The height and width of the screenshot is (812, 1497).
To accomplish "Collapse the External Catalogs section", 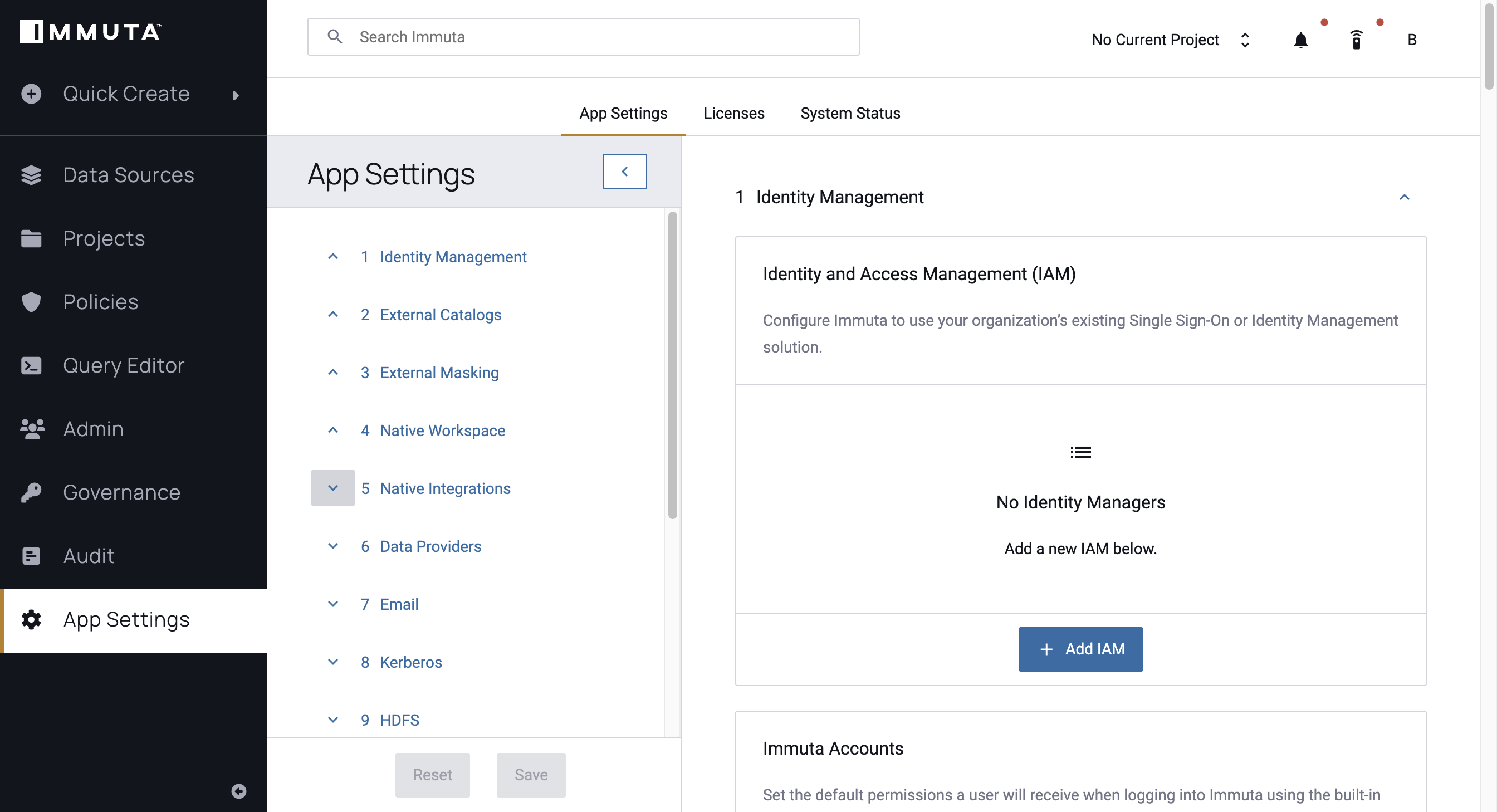I will pyautogui.click(x=333, y=314).
